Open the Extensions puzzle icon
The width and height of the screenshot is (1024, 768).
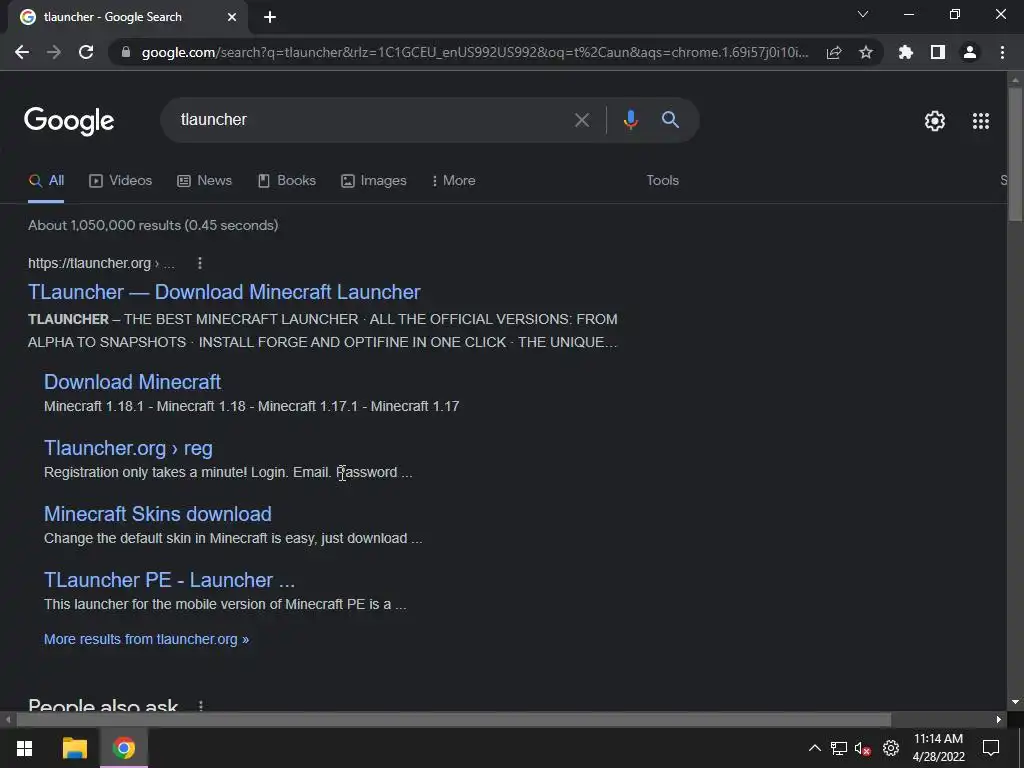pyautogui.click(x=906, y=52)
